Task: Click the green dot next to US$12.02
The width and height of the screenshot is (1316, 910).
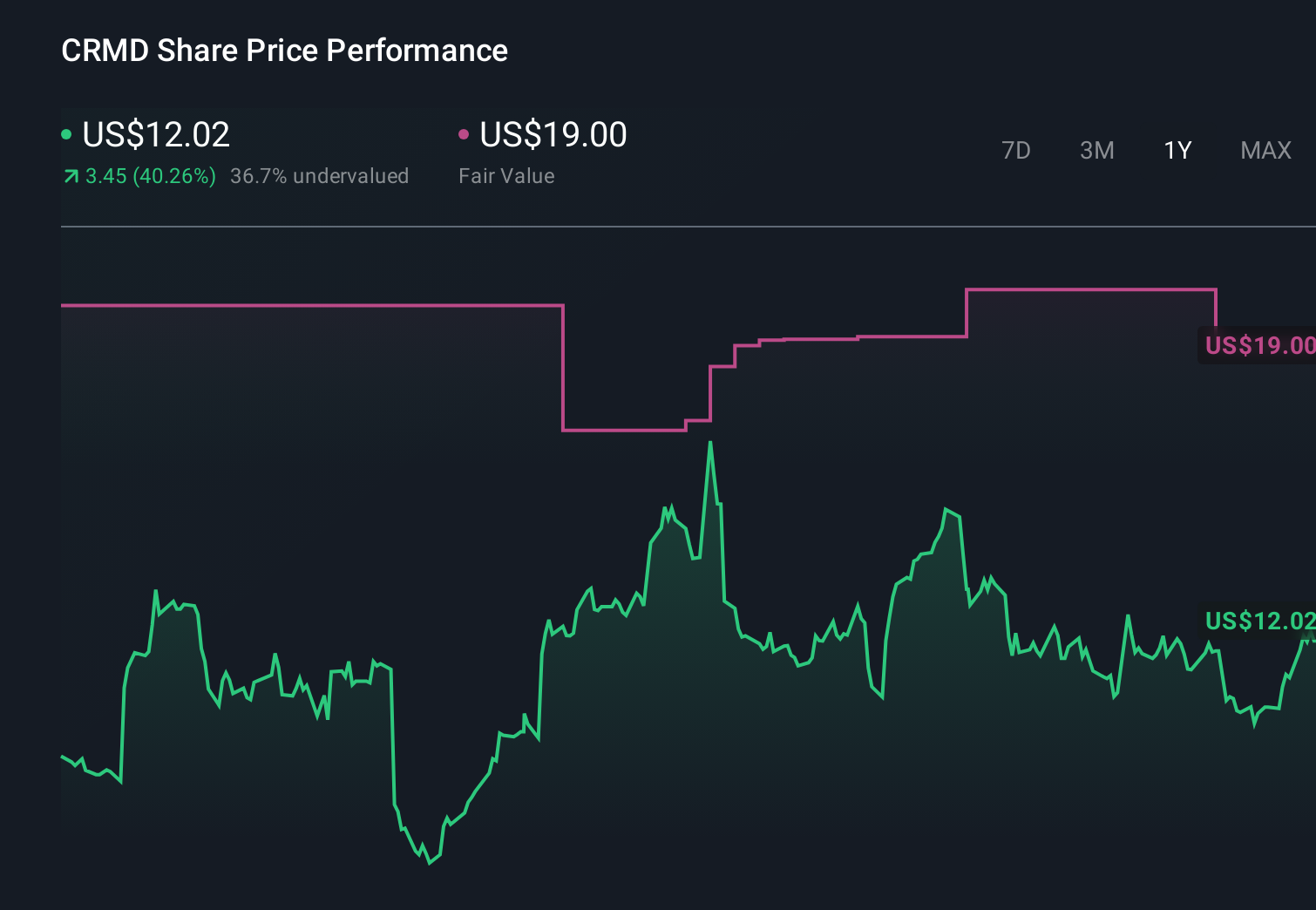Action: click(x=66, y=133)
